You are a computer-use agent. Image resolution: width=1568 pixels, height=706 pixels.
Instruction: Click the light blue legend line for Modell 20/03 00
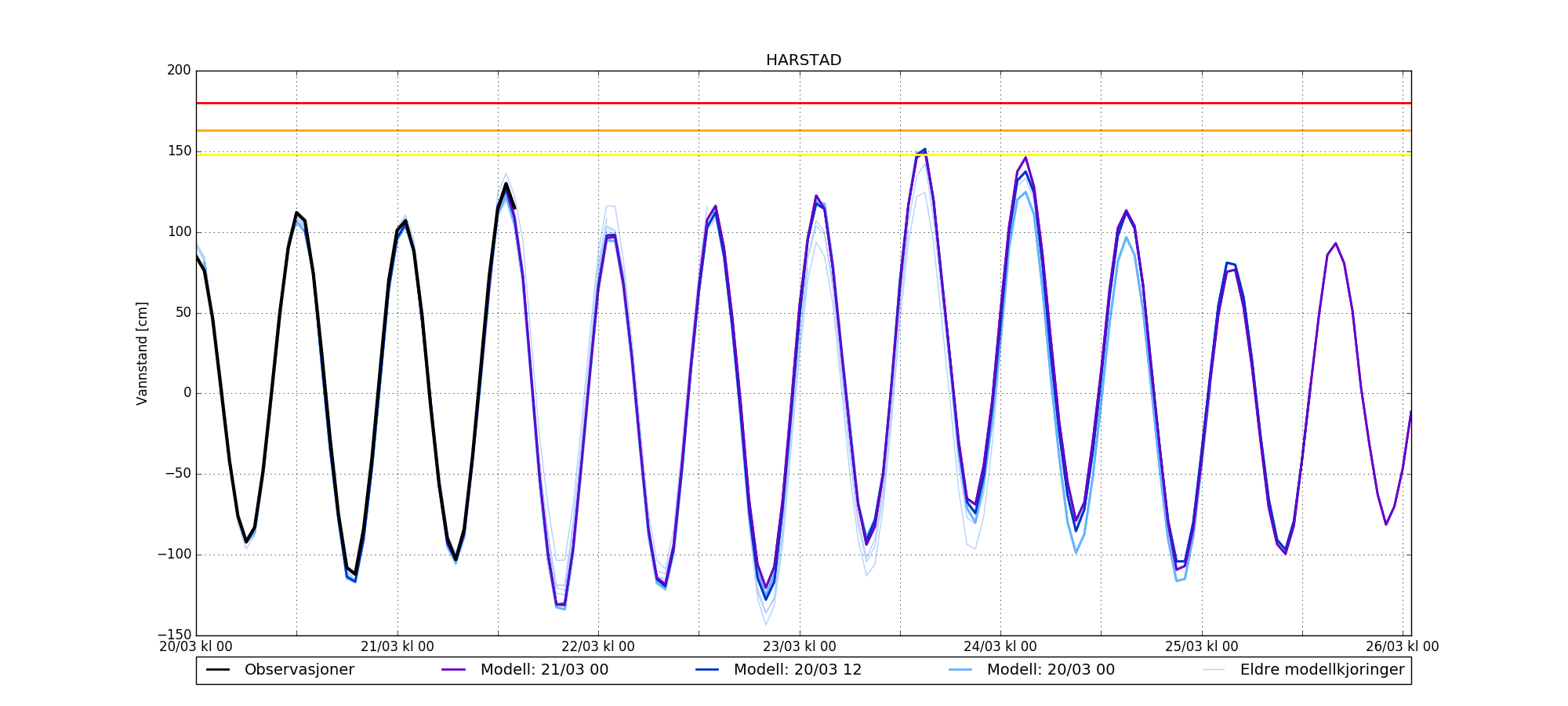coord(960,670)
